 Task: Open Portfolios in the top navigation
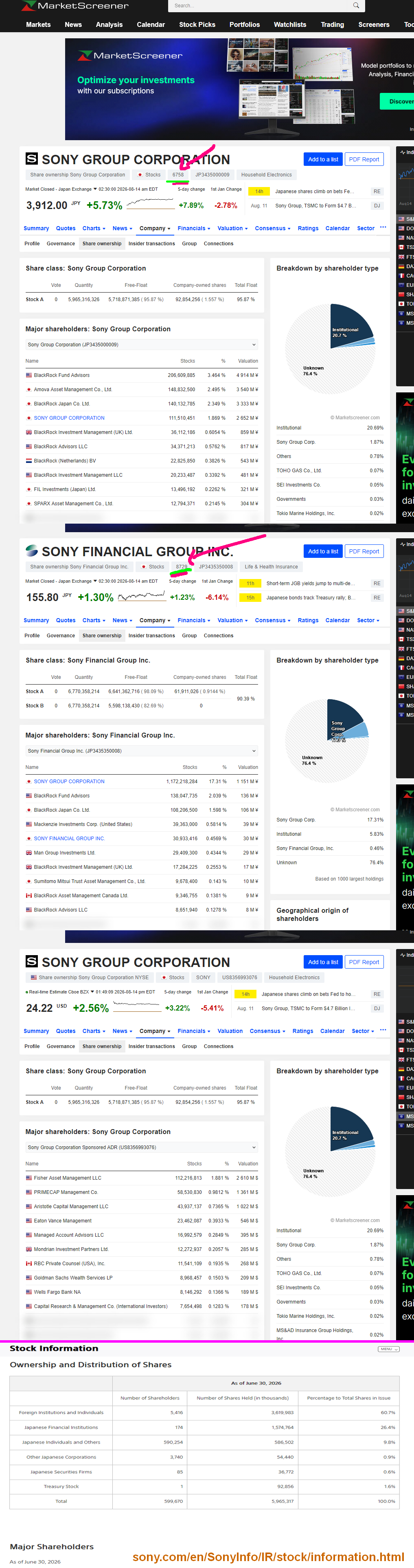[x=244, y=25]
